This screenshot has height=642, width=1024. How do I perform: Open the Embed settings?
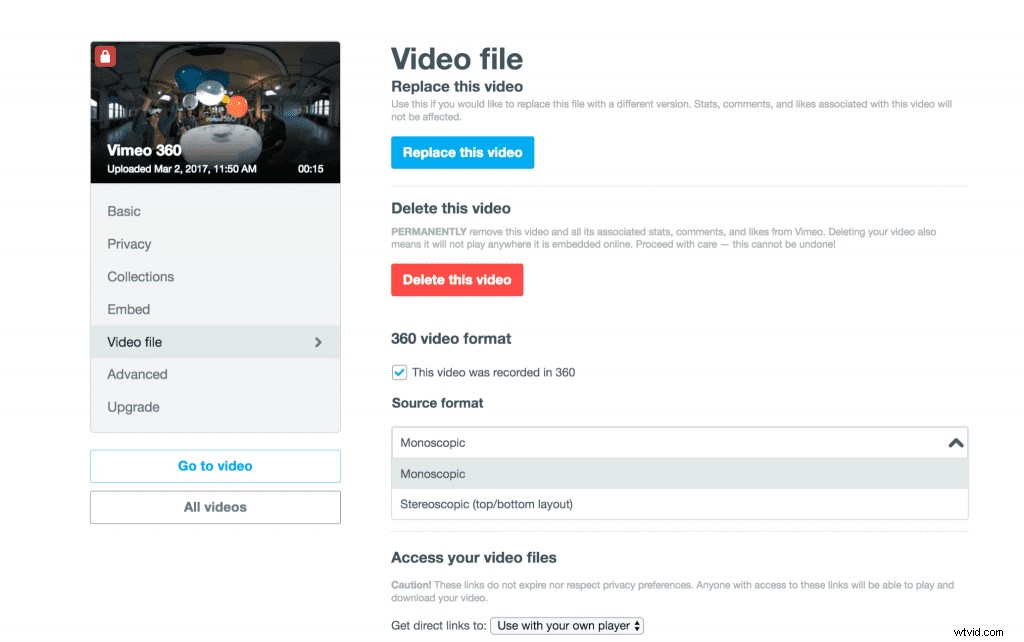128,309
